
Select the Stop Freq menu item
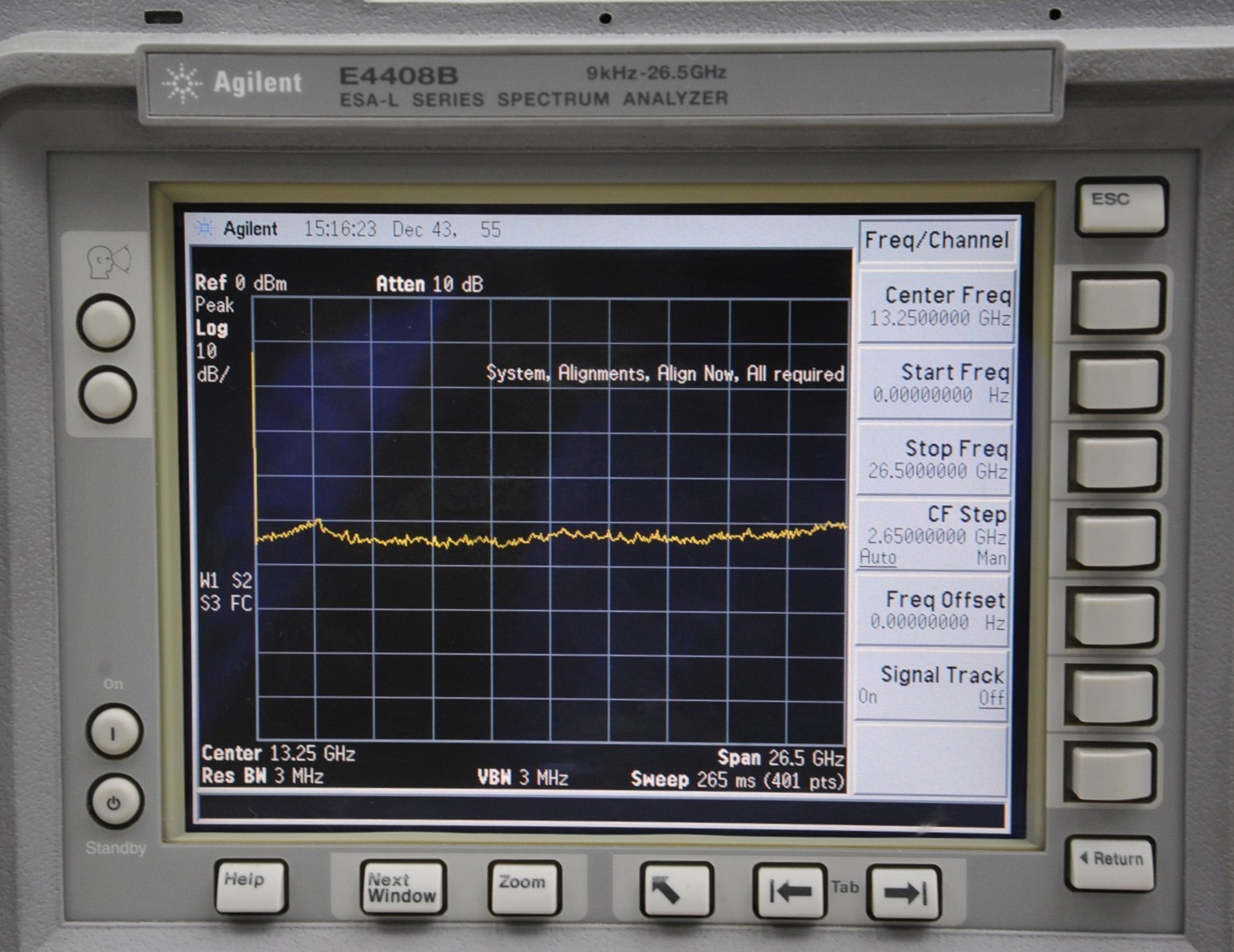[x=934, y=460]
